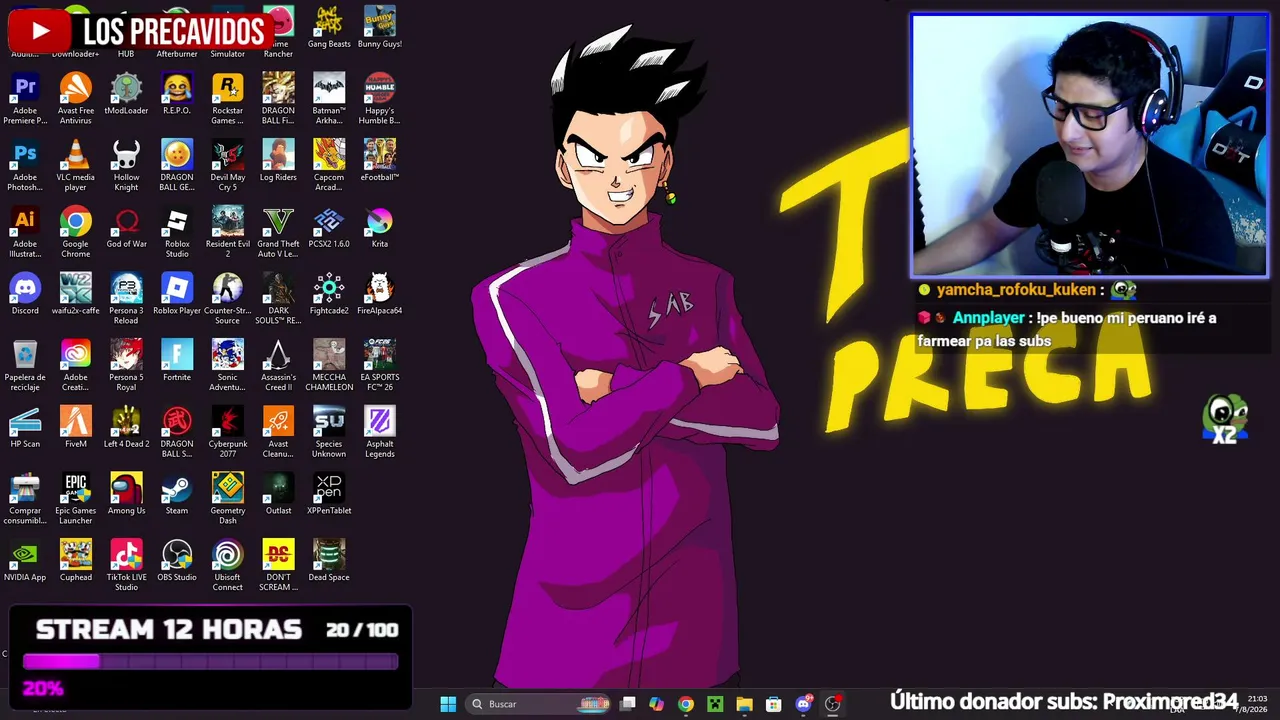Open the Assassin's Creed II shortcut
Image resolution: width=1280 pixels, height=720 pixels.
[278, 367]
